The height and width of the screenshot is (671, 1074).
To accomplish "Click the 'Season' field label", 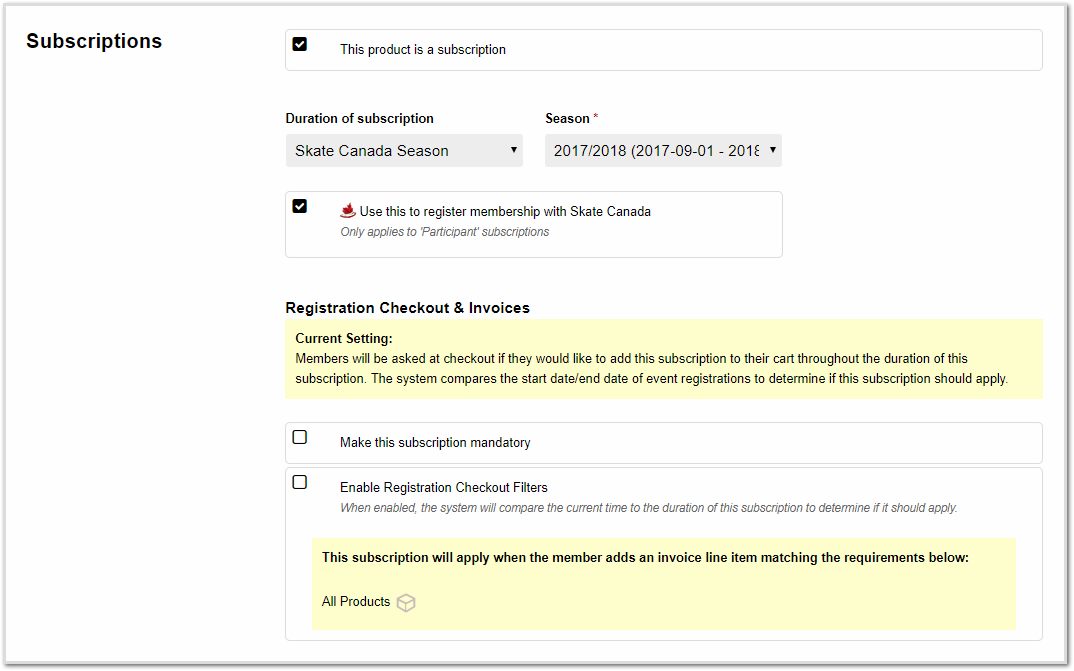I will click(x=567, y=118).
